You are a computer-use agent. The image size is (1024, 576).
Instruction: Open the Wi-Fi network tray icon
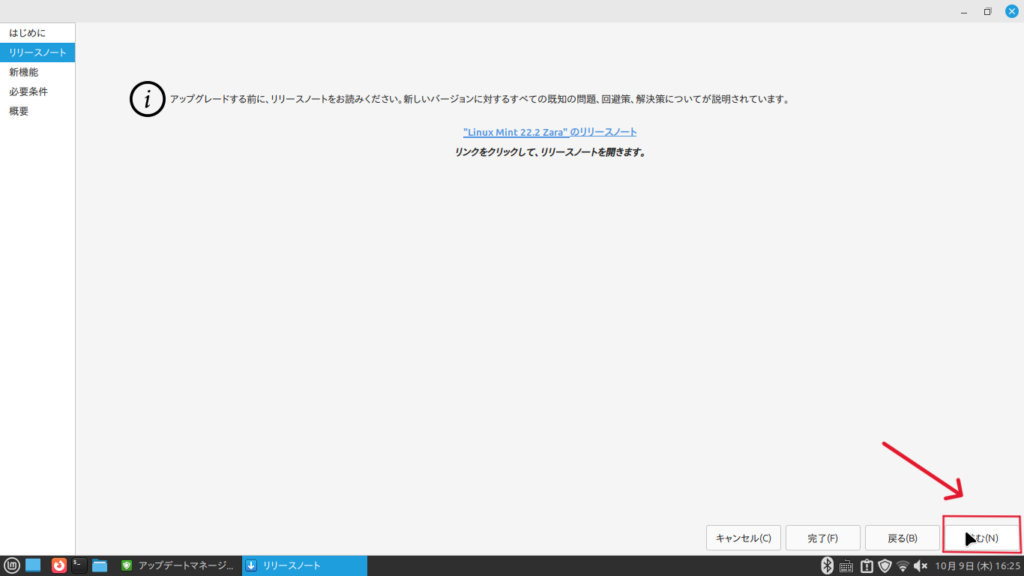(903, 565)
